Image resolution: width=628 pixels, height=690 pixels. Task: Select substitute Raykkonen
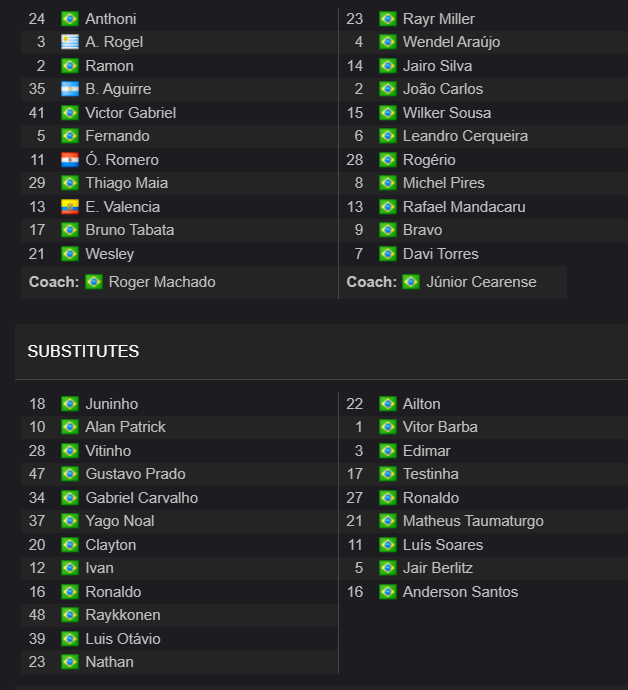point(123,615)
